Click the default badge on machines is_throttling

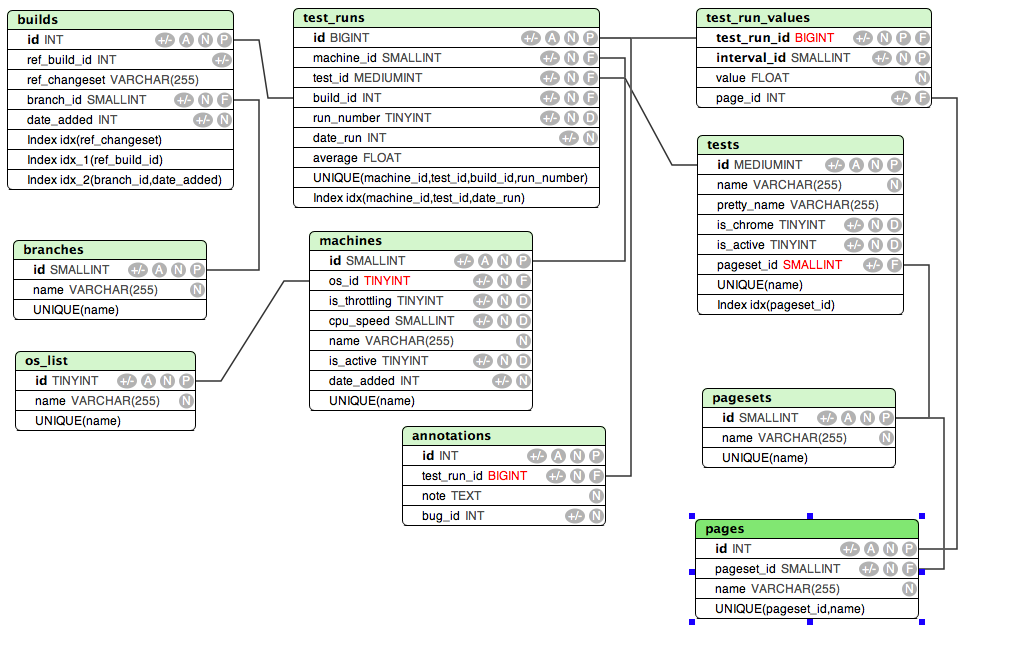point(523,301)
